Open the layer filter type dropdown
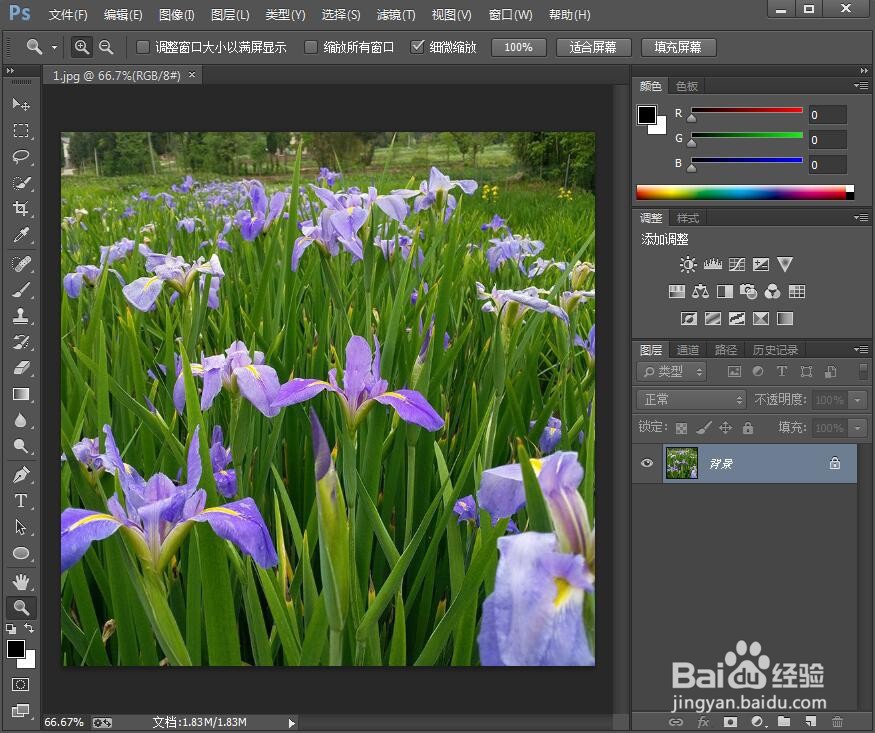Viewport: 875px width, 733px height. point(672,372)
